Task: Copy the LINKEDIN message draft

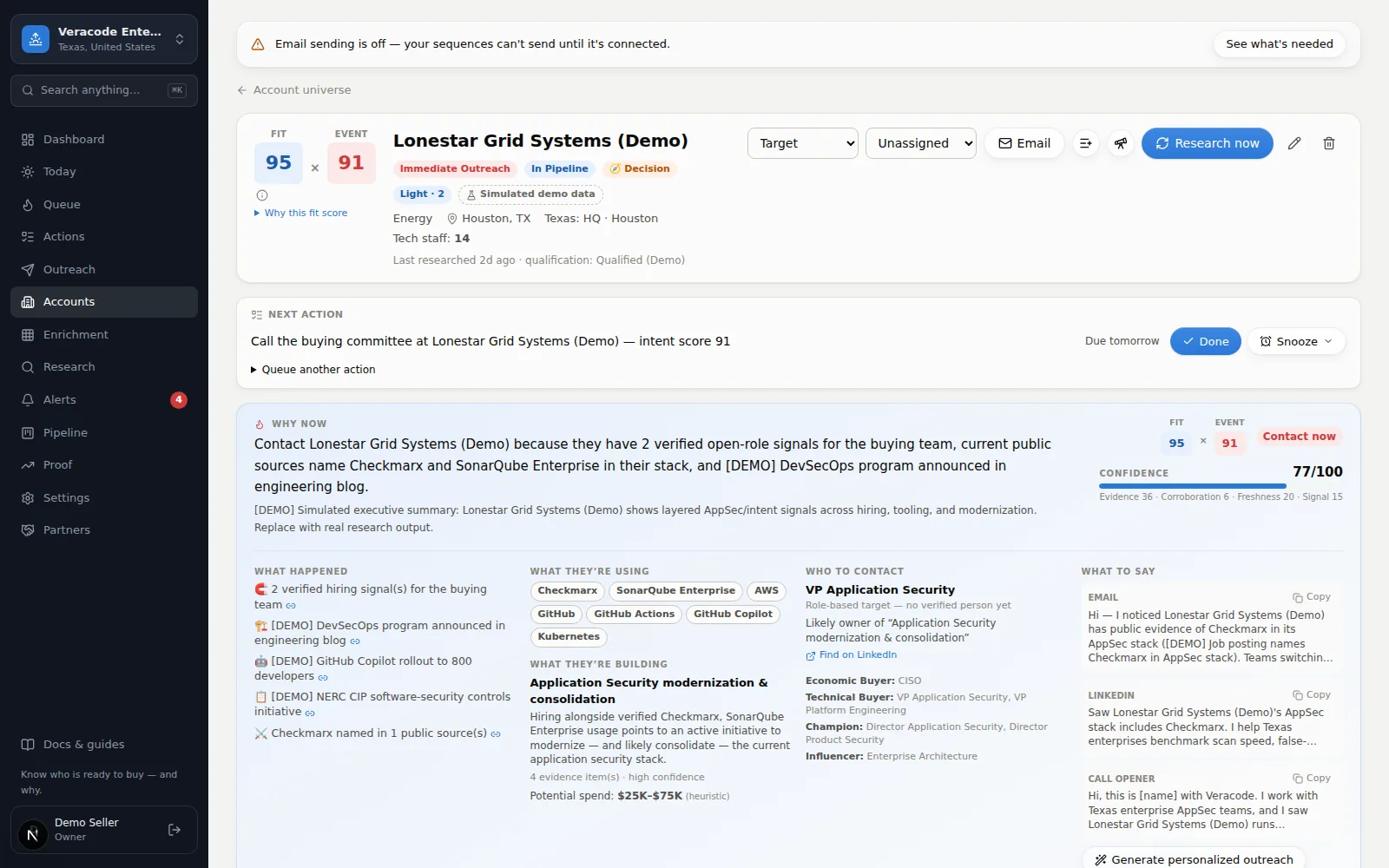Action: coord(1312,695)
